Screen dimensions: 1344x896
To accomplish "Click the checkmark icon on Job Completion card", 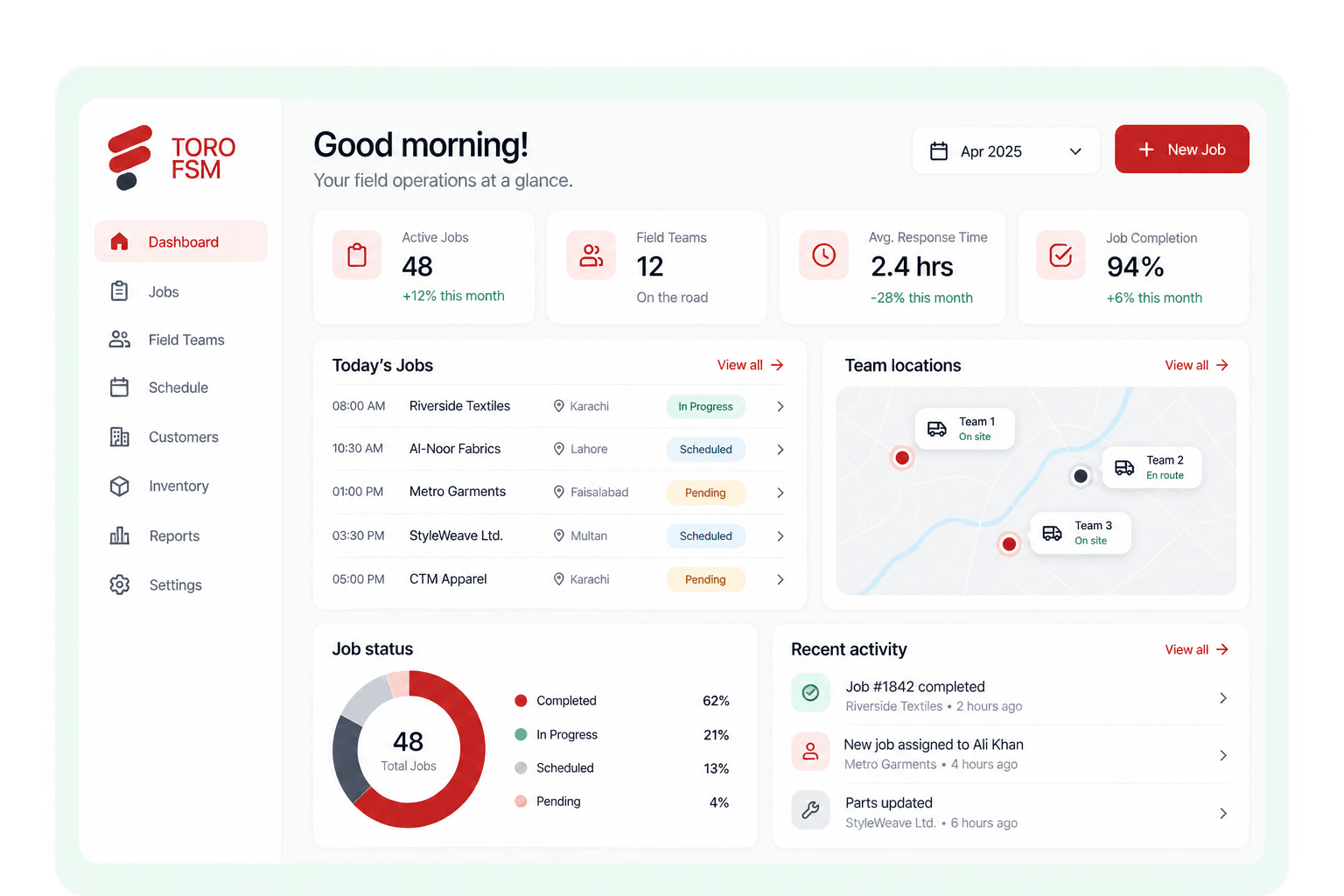I will (x=1060, y=255).
